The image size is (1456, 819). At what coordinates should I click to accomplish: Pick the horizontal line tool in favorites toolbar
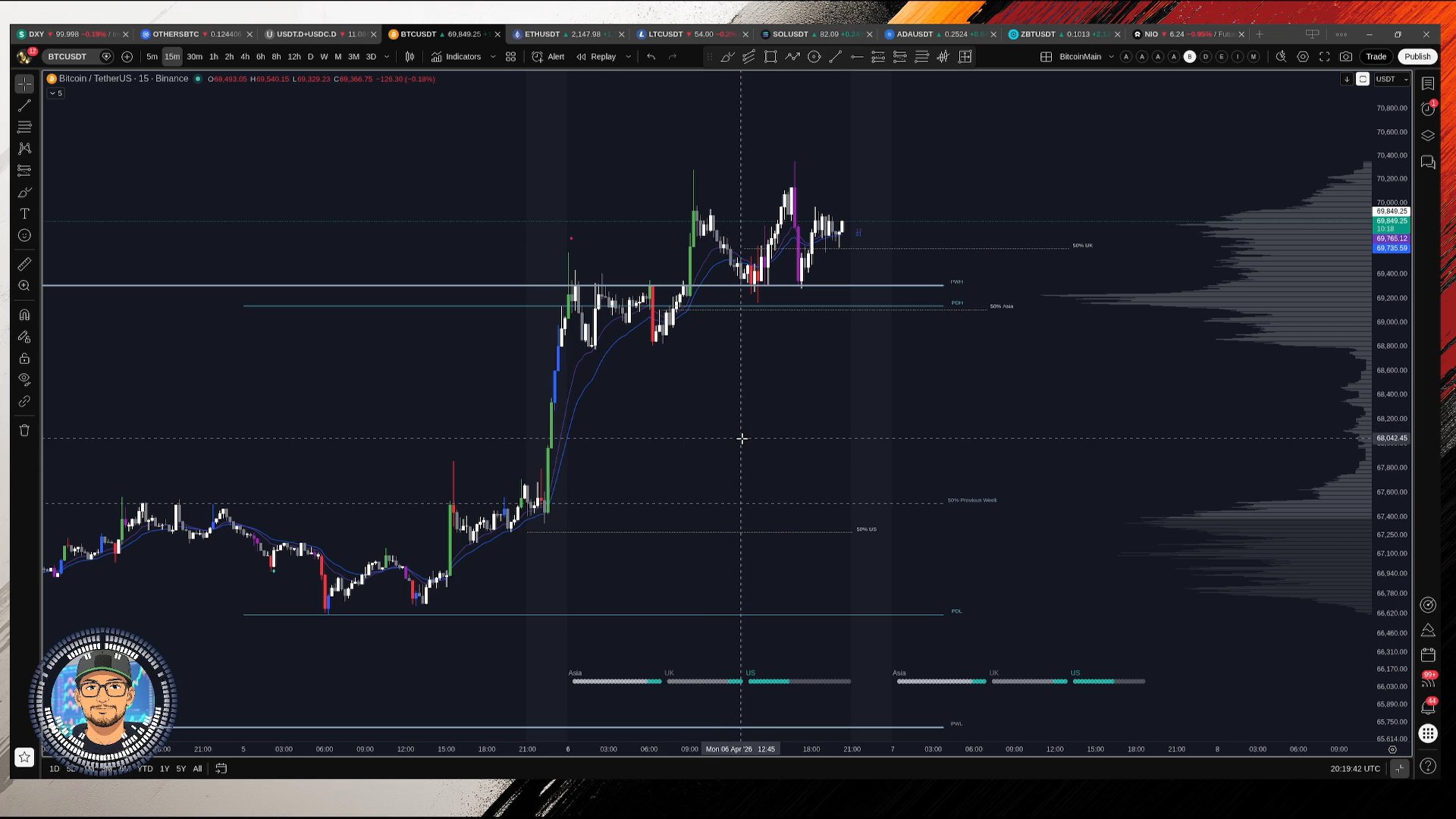point(857,57)
